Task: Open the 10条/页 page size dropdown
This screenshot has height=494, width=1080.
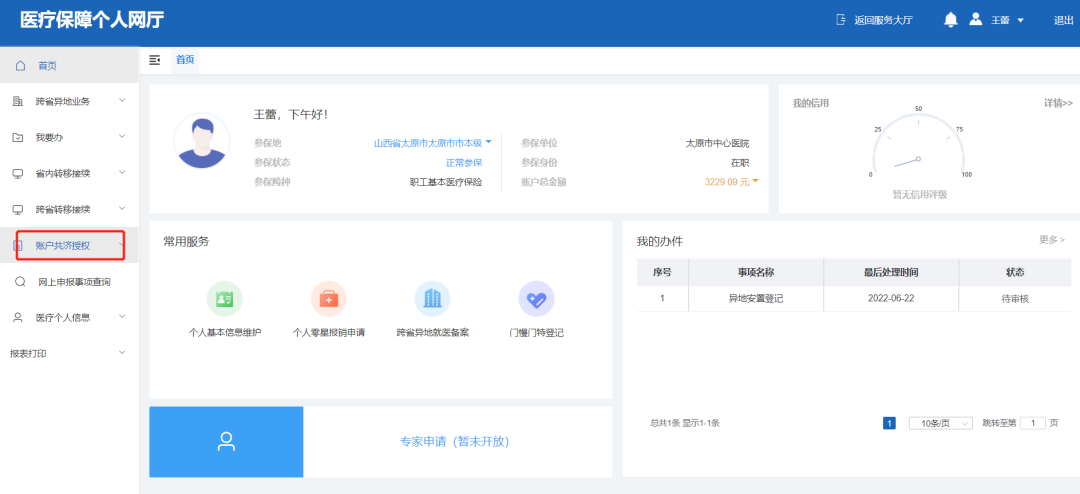Action: (940, 423)
